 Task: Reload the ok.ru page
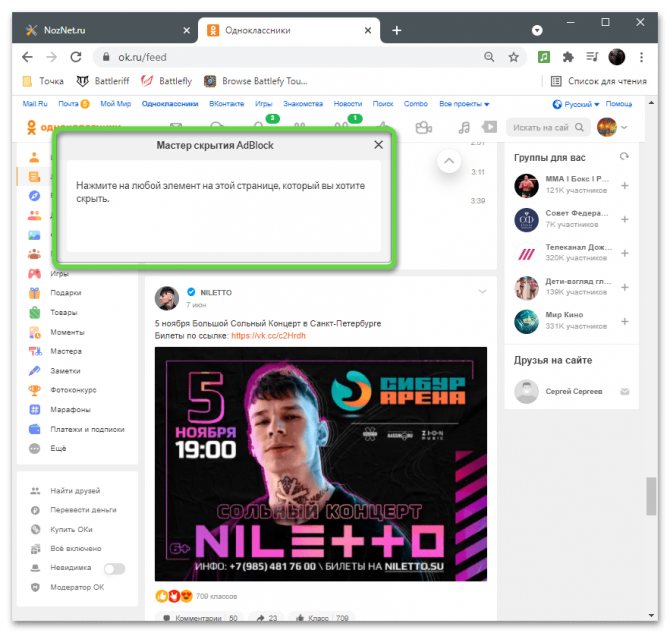point(76,57)
